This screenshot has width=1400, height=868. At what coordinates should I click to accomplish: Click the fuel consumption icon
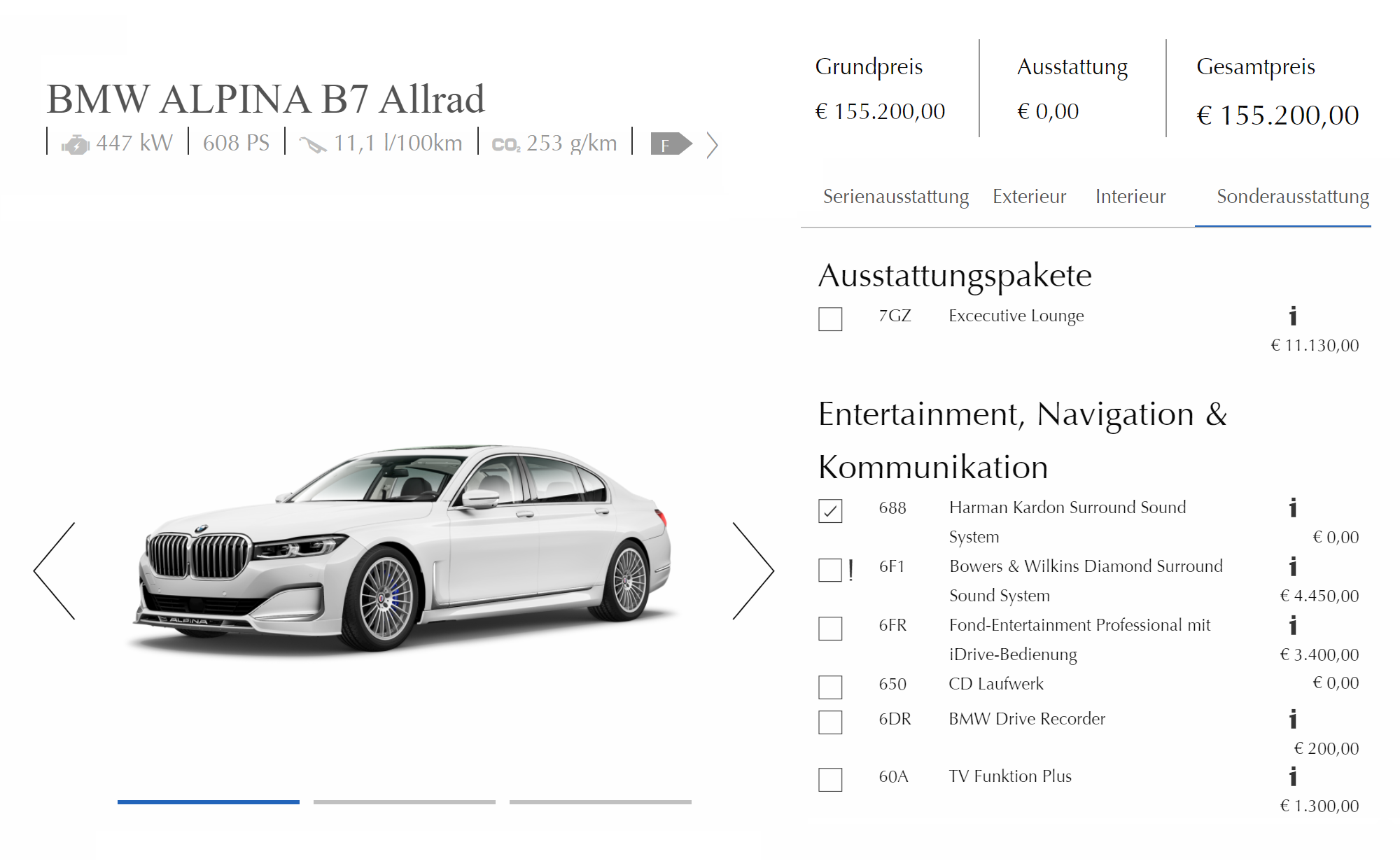coord(313,145)
